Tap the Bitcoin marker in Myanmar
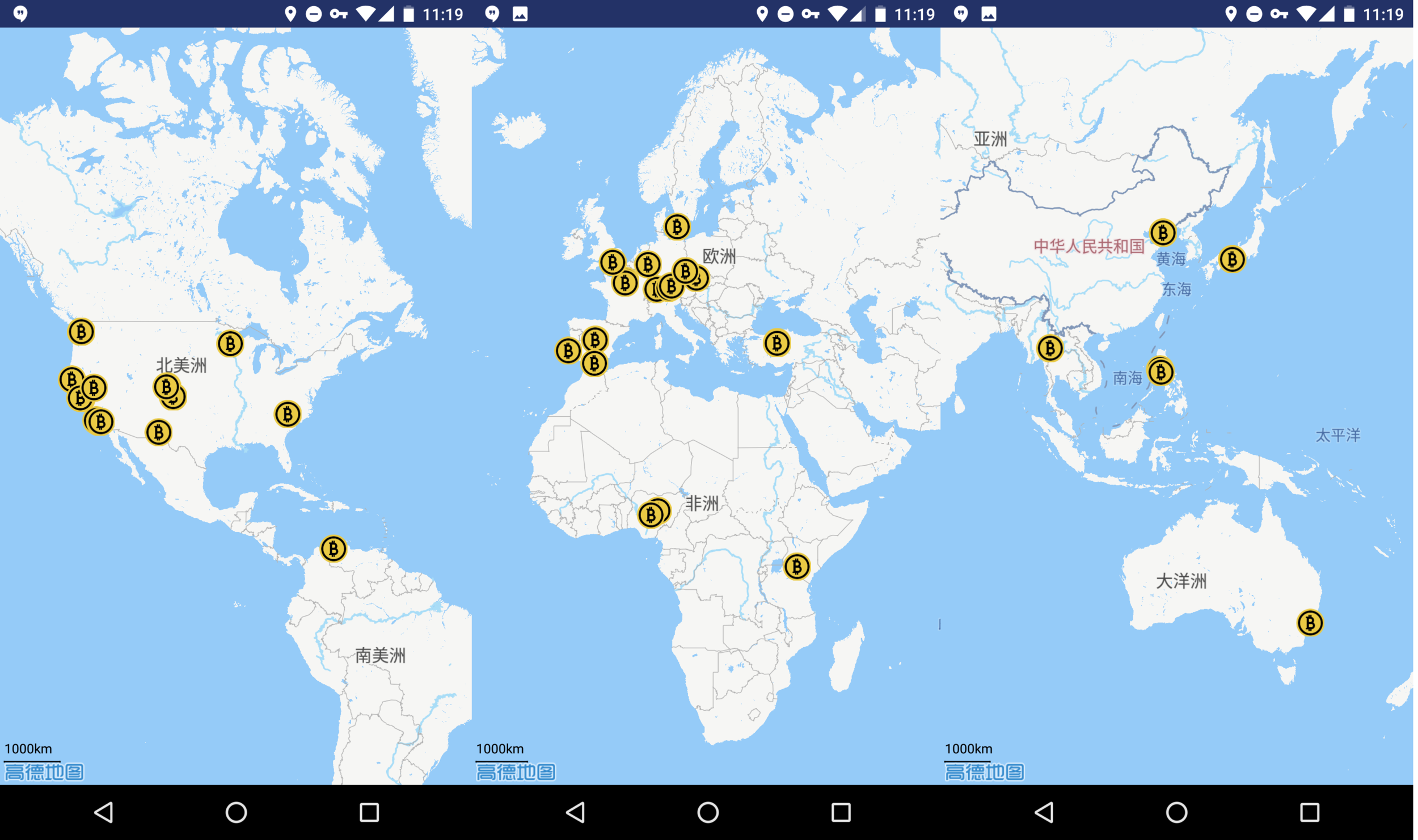This screenshot has width=1418, height=840. click(x=1050, y=348)
